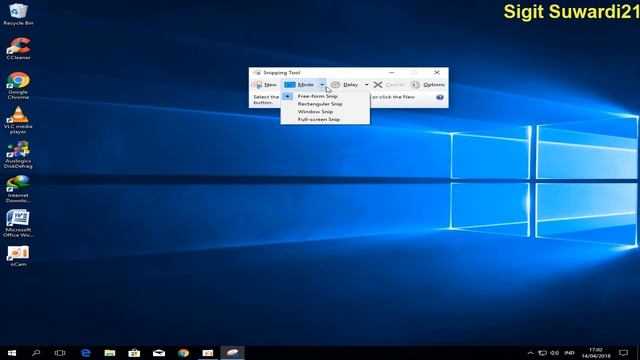Click the Delay button

click(345, 84)
